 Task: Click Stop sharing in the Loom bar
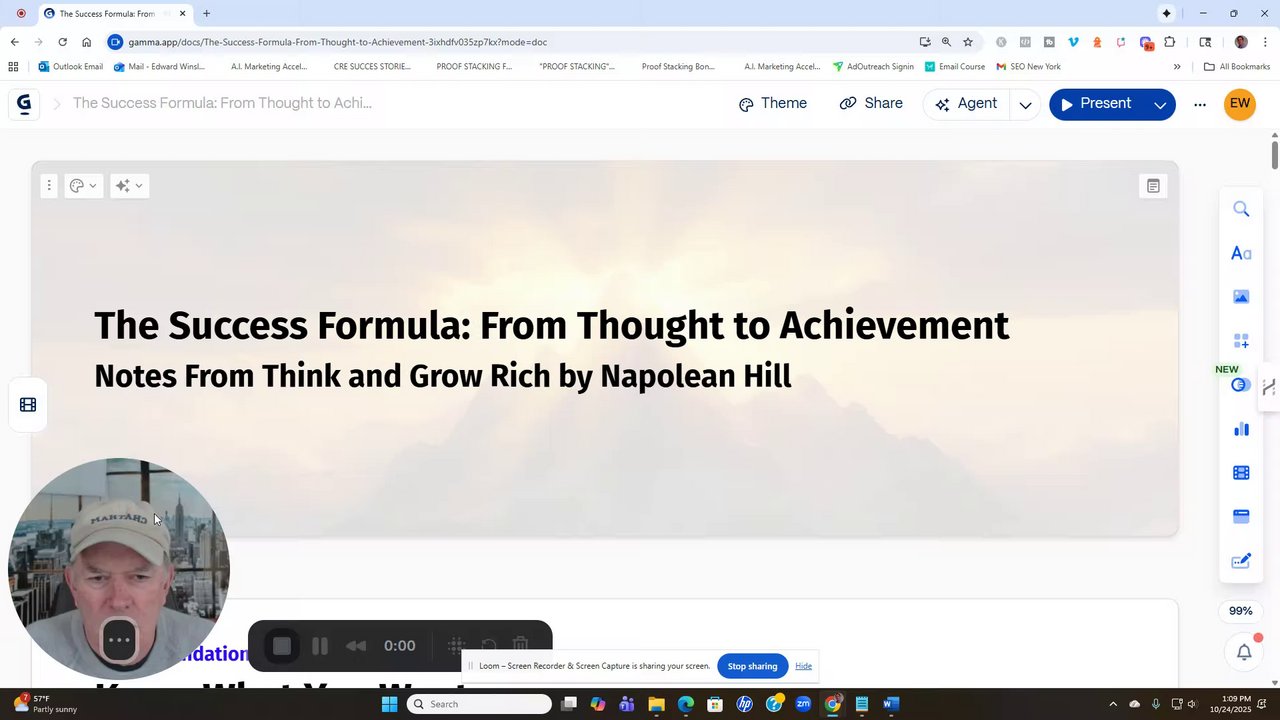[752, 666]
